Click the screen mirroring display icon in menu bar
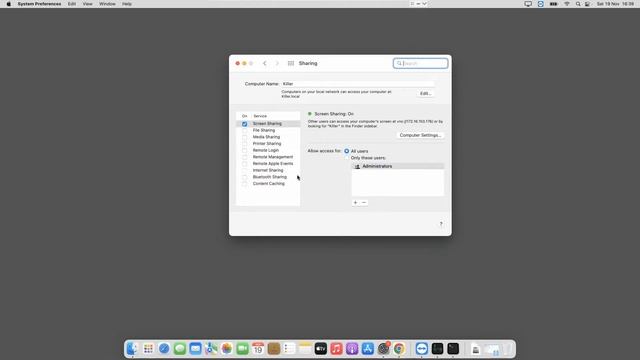 (x=528, y=4)
